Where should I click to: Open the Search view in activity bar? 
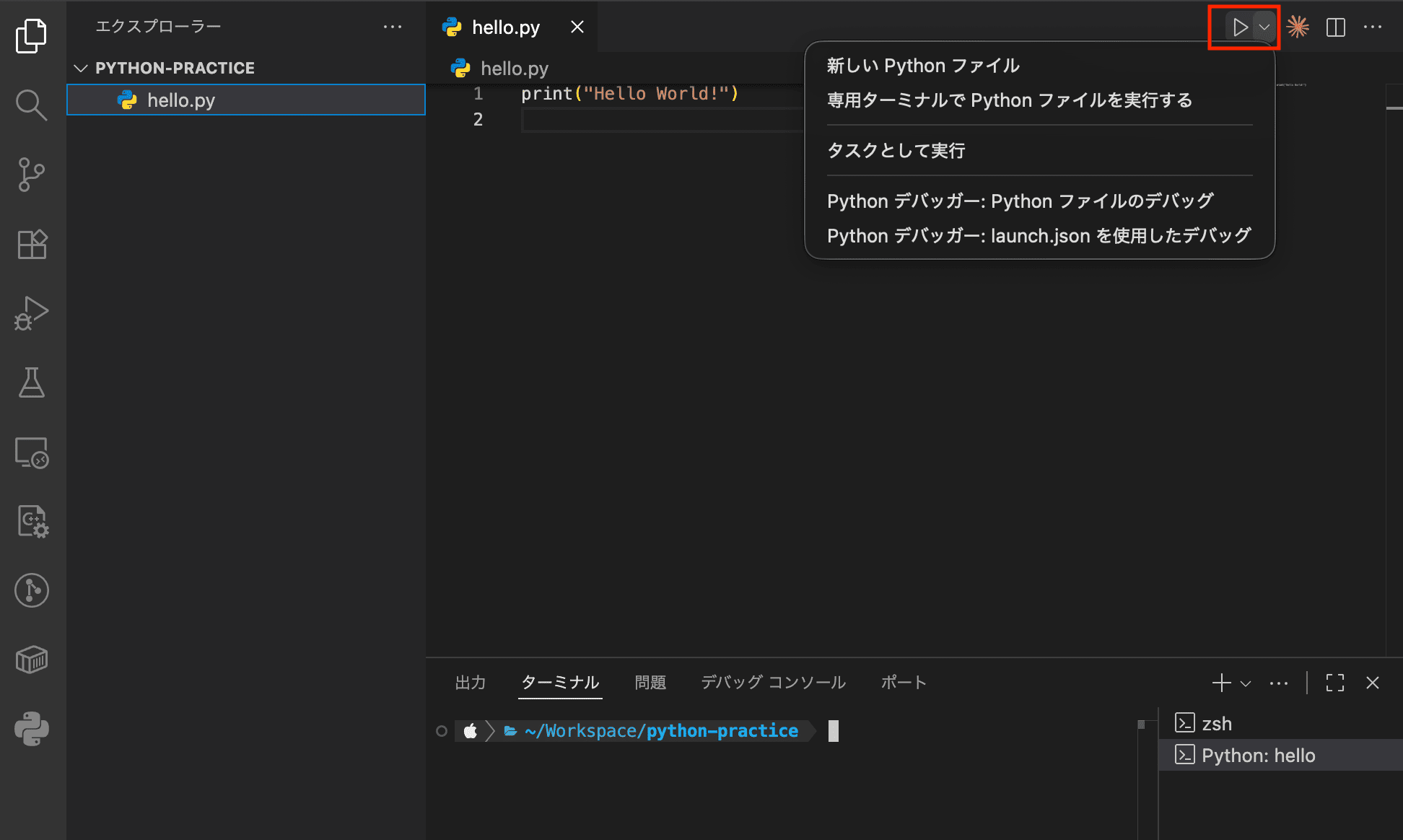tap(31, 105)
